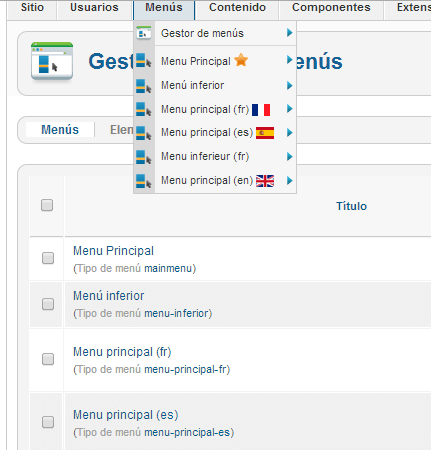Expand the Menu principal (en) submenu arrow

click(x=289, y=181)
